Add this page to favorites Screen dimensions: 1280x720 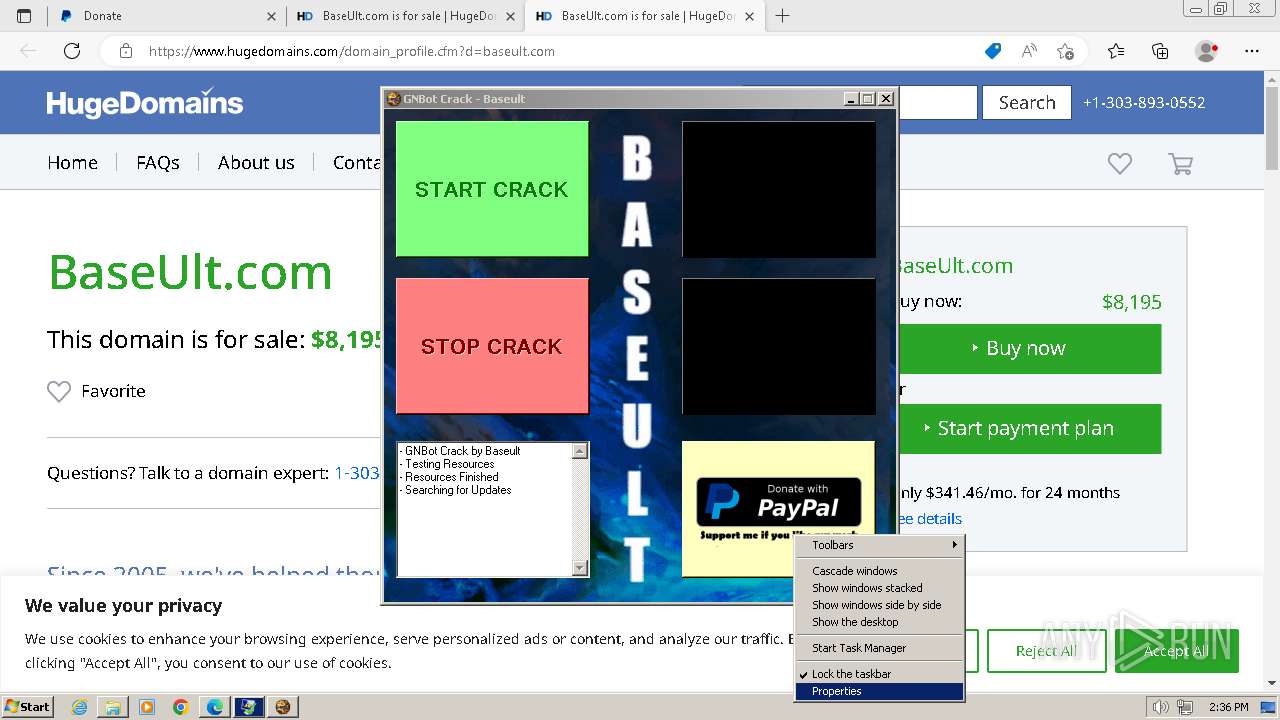coord(1065,51)
